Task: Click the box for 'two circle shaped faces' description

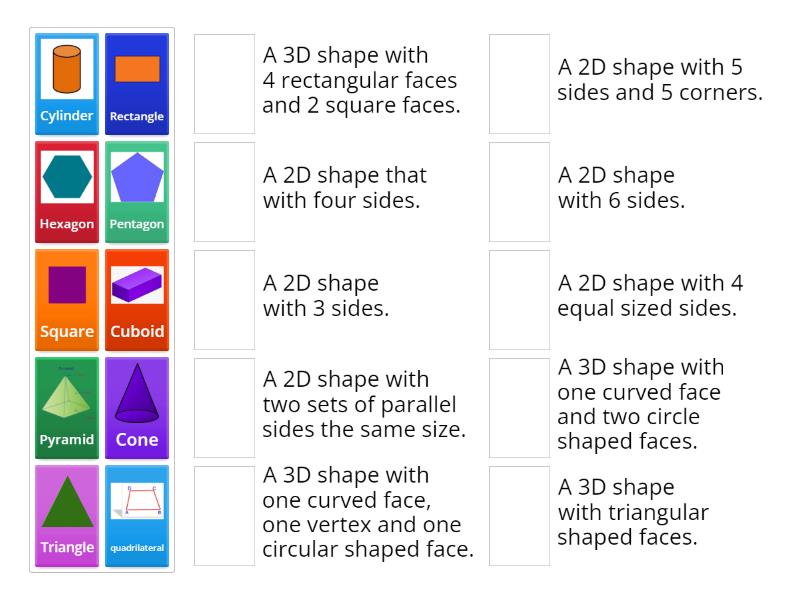Action: 519,408
